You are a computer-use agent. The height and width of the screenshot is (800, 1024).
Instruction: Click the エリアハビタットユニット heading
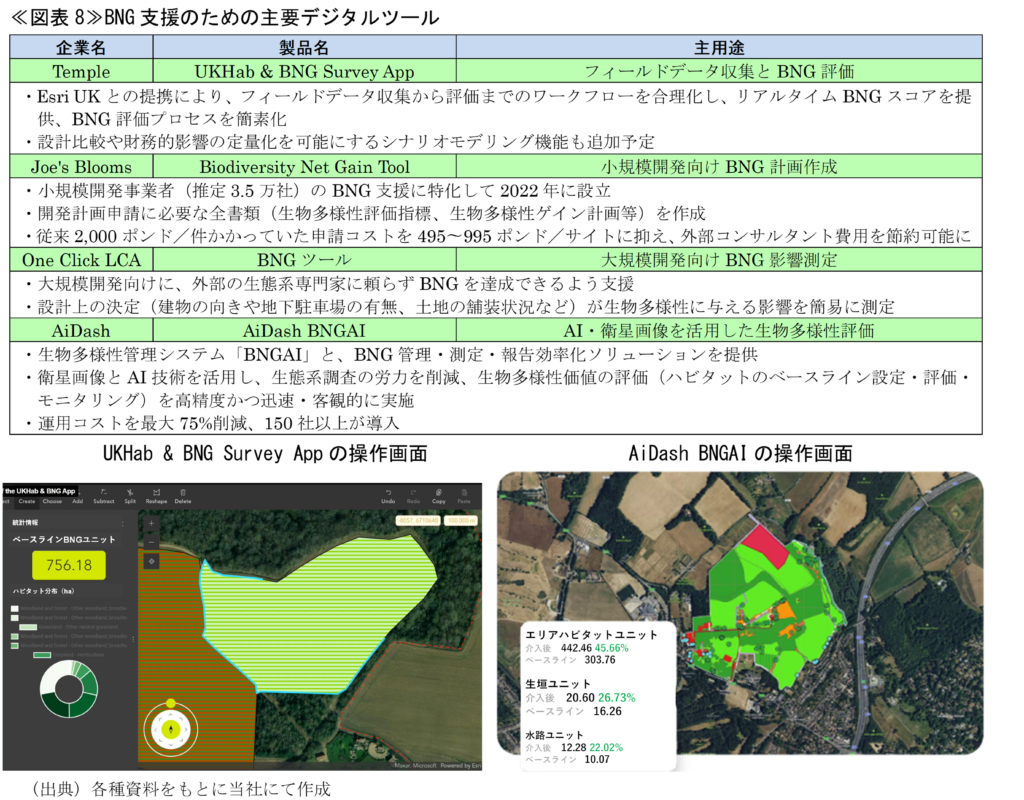[591, 635]
